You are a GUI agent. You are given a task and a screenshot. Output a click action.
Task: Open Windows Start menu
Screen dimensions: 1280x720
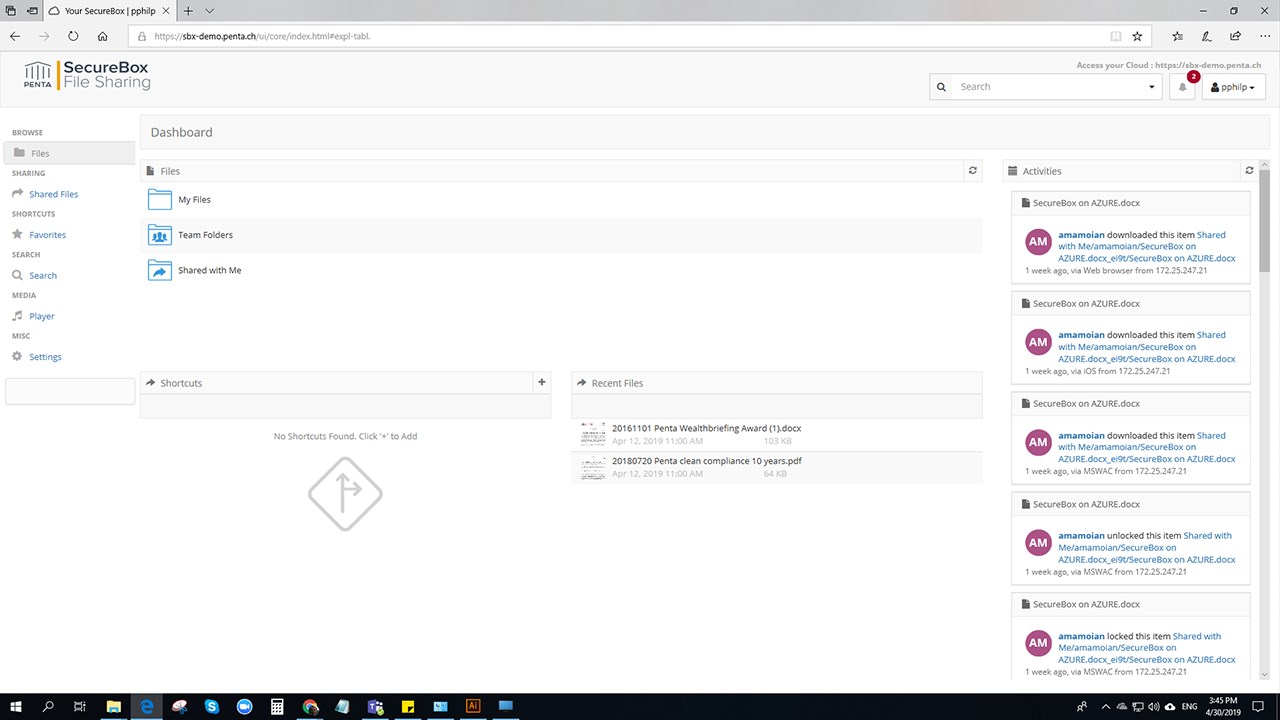point(15,706)
